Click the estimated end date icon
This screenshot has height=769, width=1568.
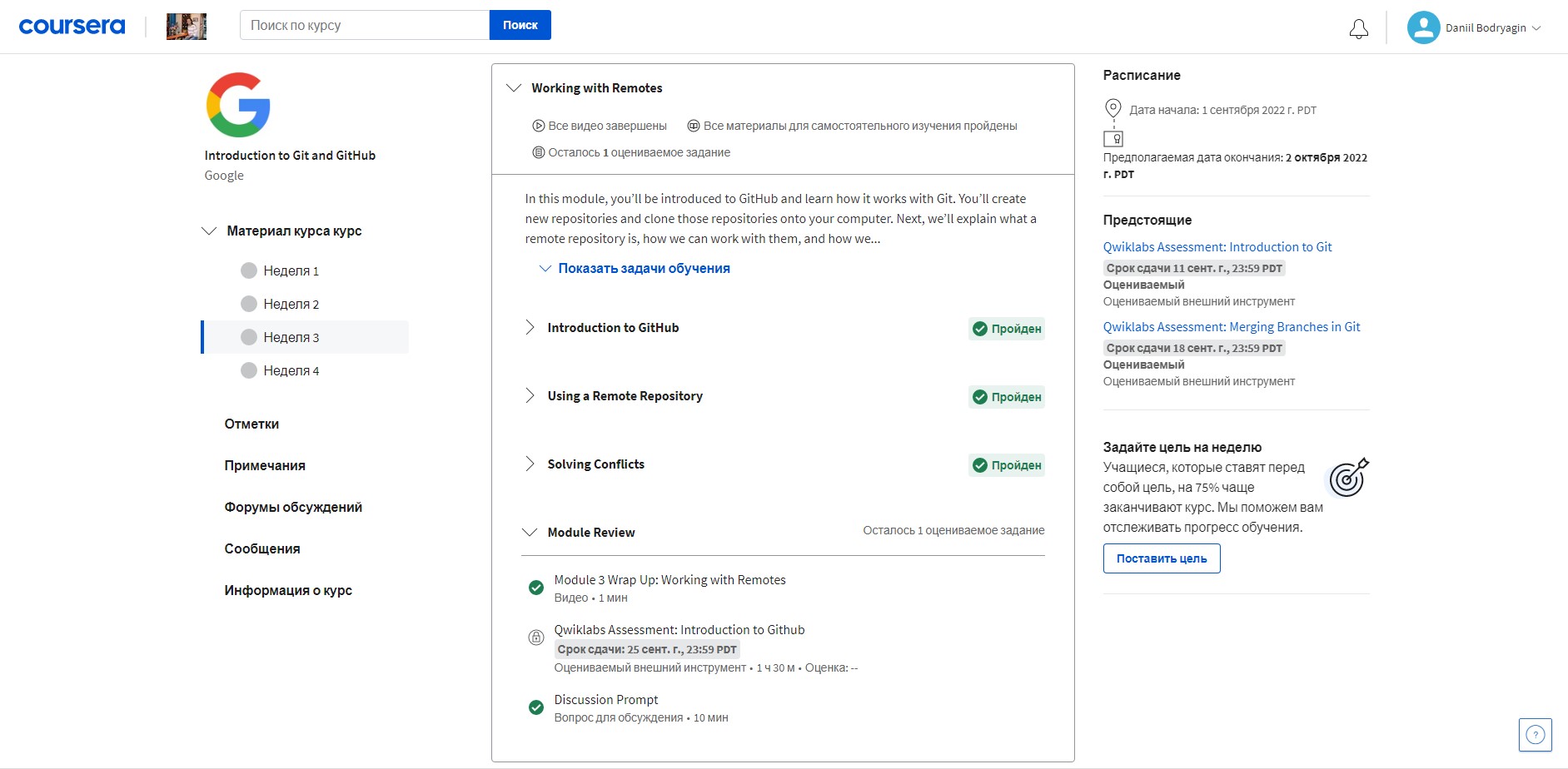[1113, 139]
